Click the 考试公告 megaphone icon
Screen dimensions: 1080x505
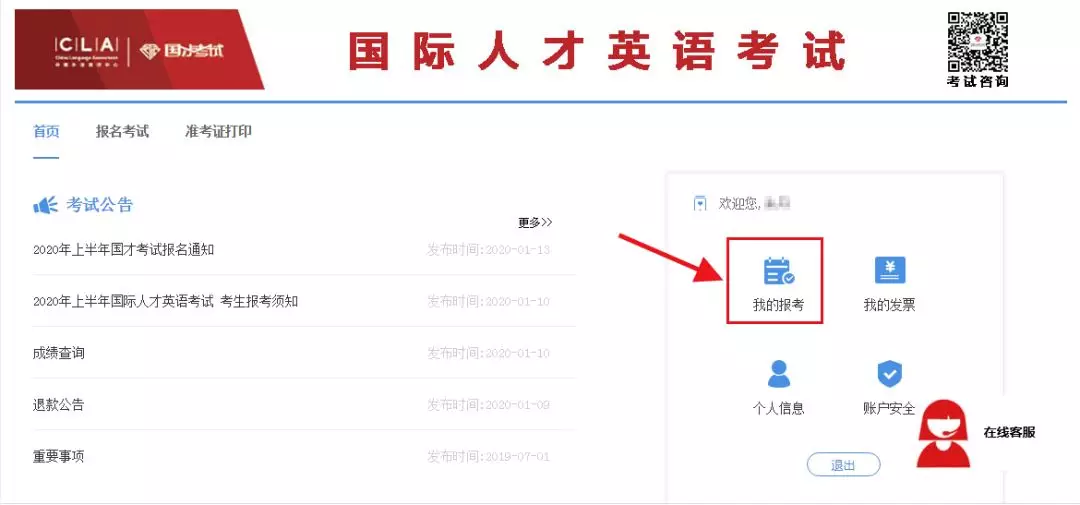click(46, 205)
